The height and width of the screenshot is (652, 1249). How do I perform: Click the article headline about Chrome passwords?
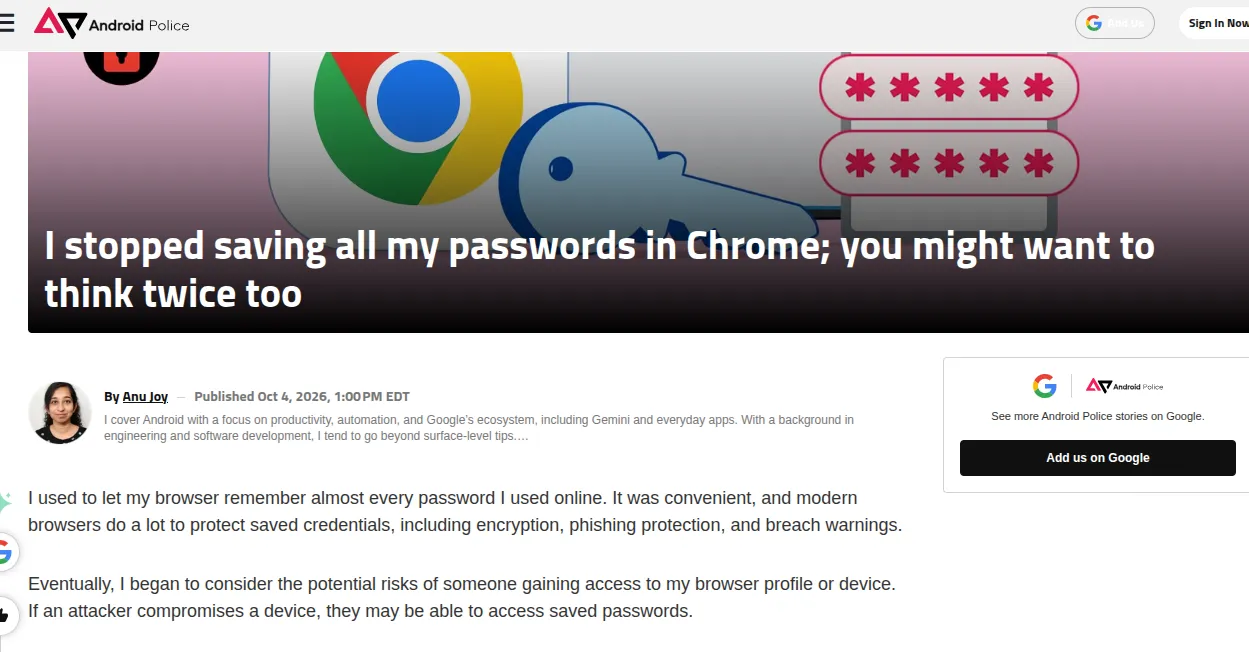(x=599, y=270)
